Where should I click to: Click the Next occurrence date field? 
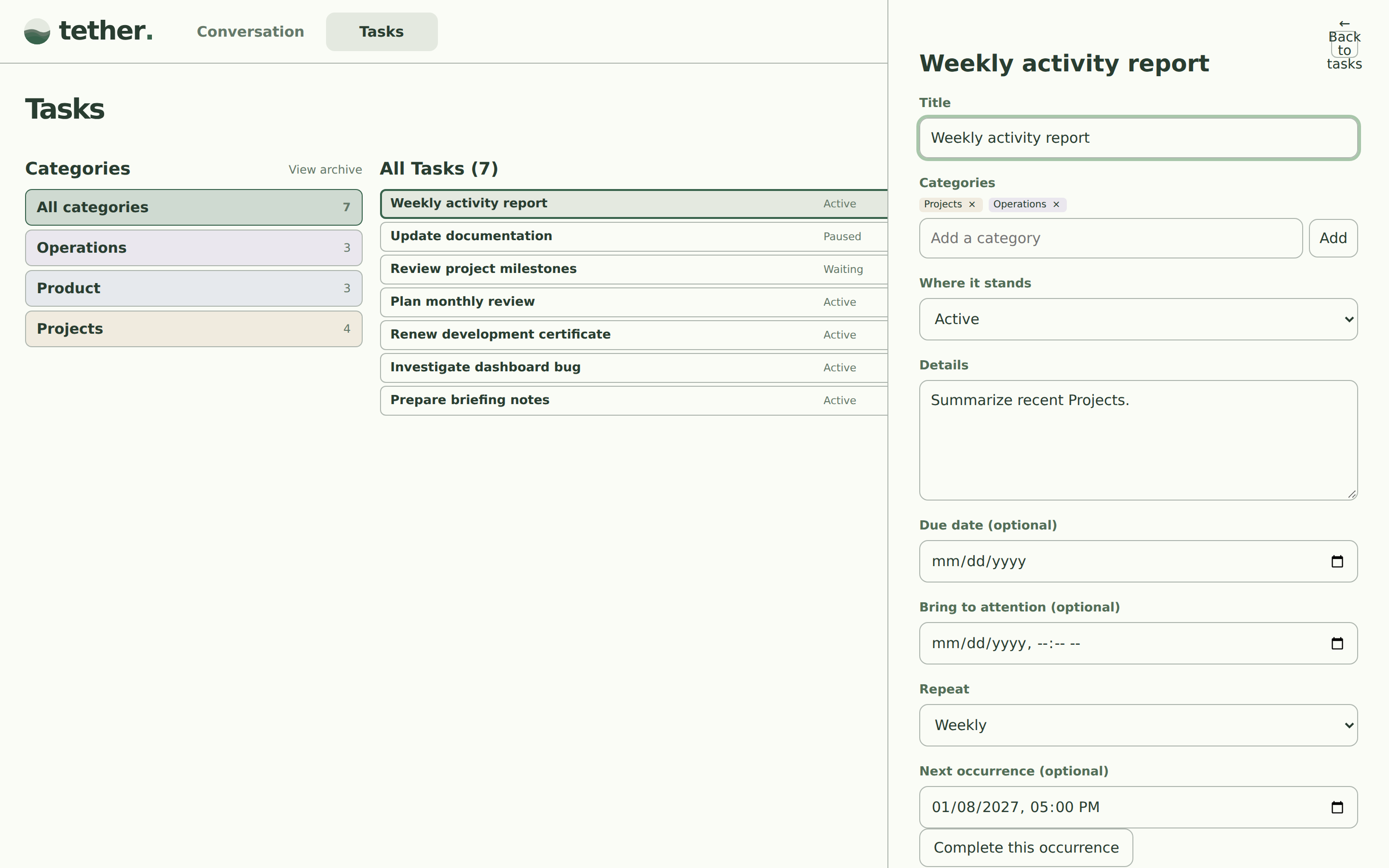coord(1138,807)
